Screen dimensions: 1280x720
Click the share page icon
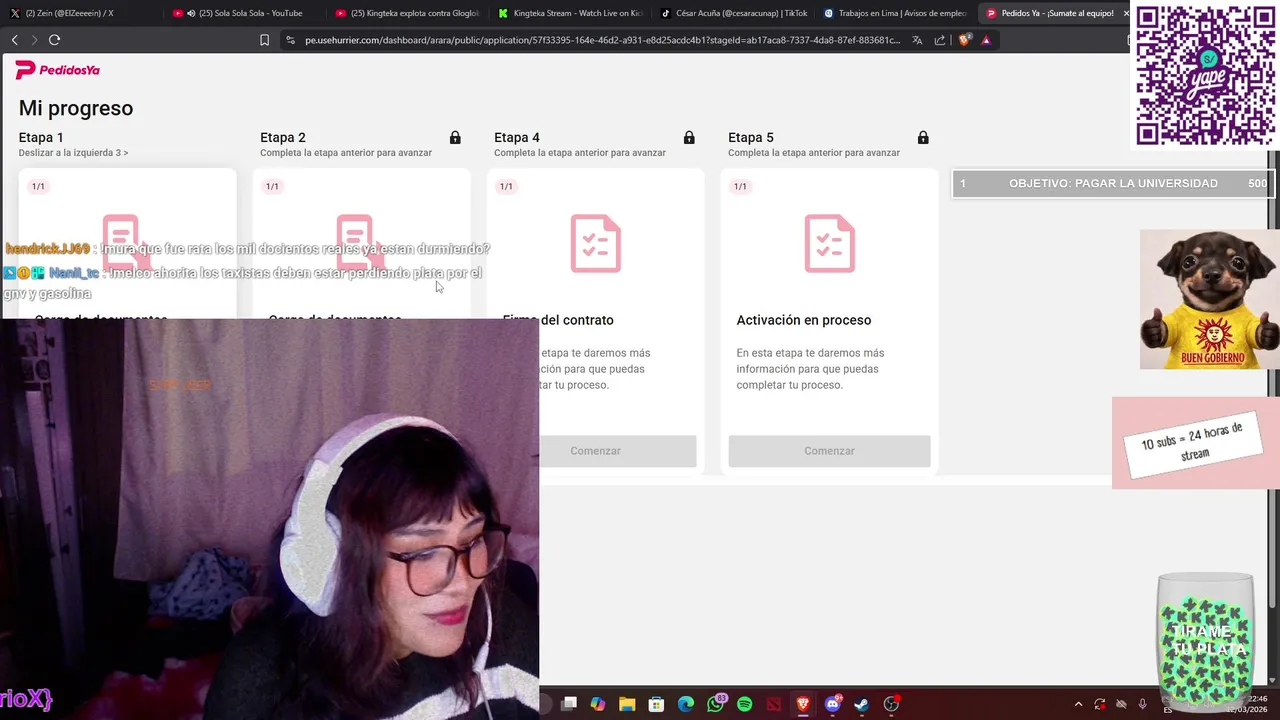point(940,40)
